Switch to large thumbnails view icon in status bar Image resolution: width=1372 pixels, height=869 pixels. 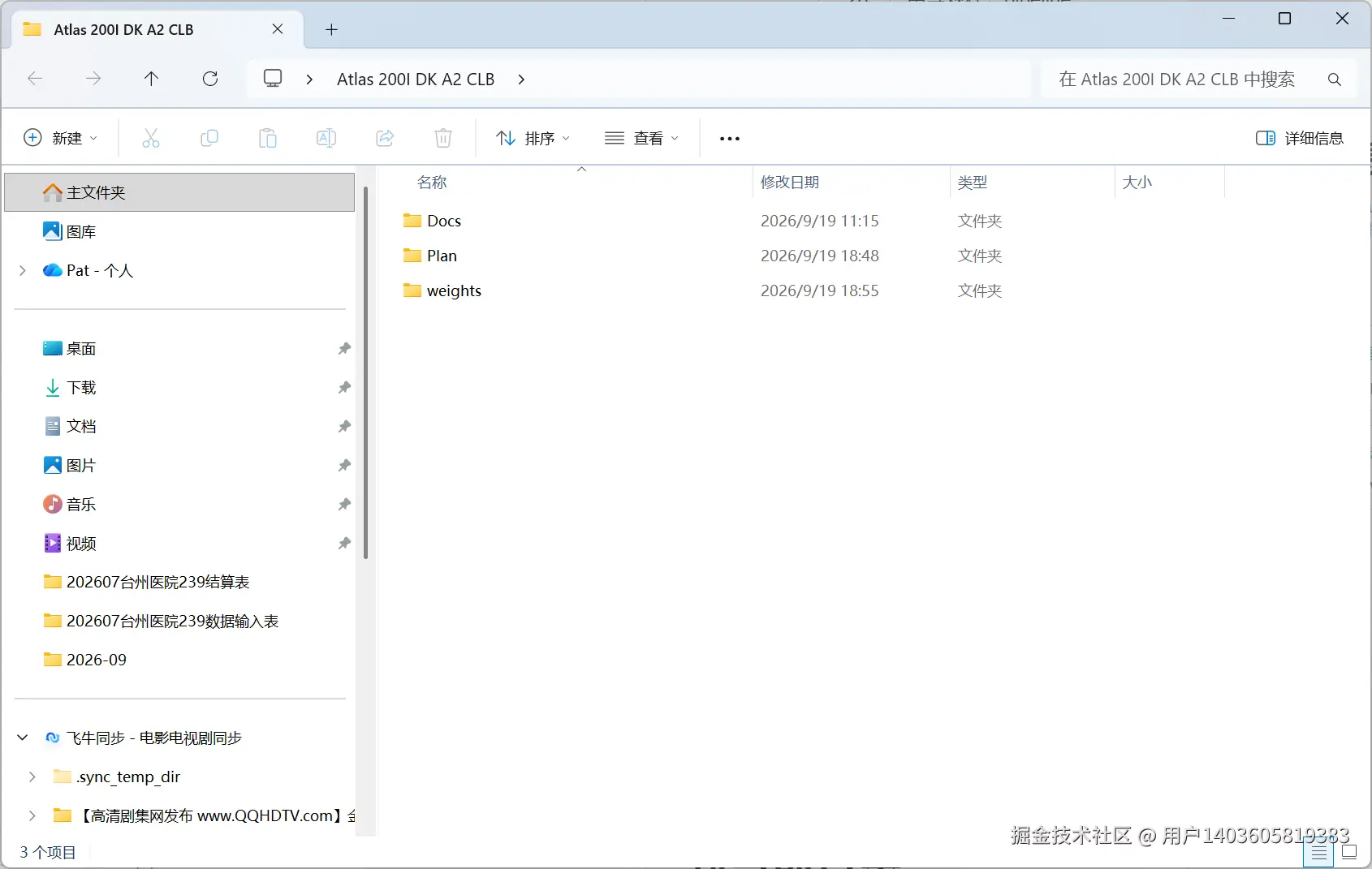[1349, 852]
